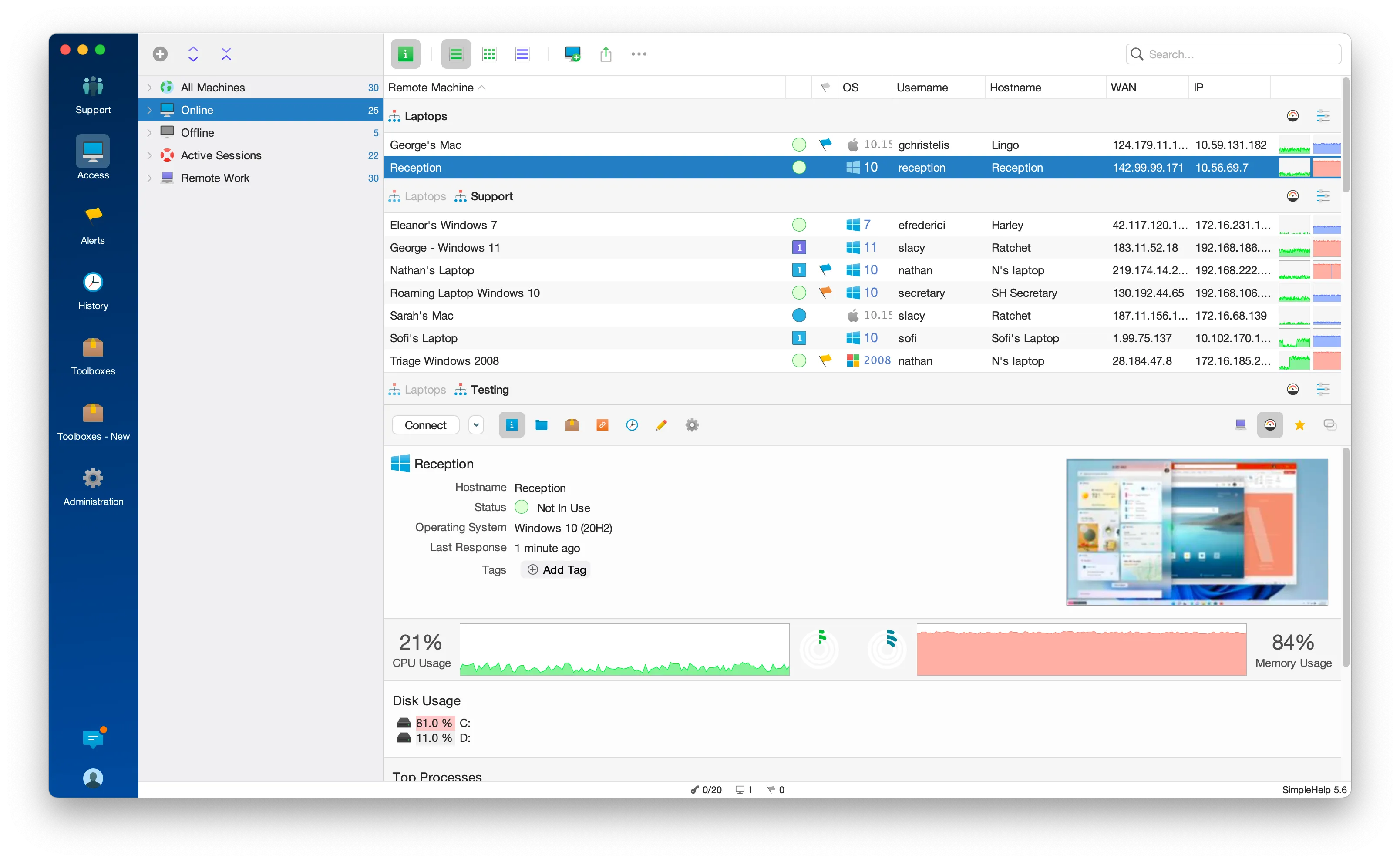
Task: Open the overflow menu with three dots
Action: (x=639, y=54)
